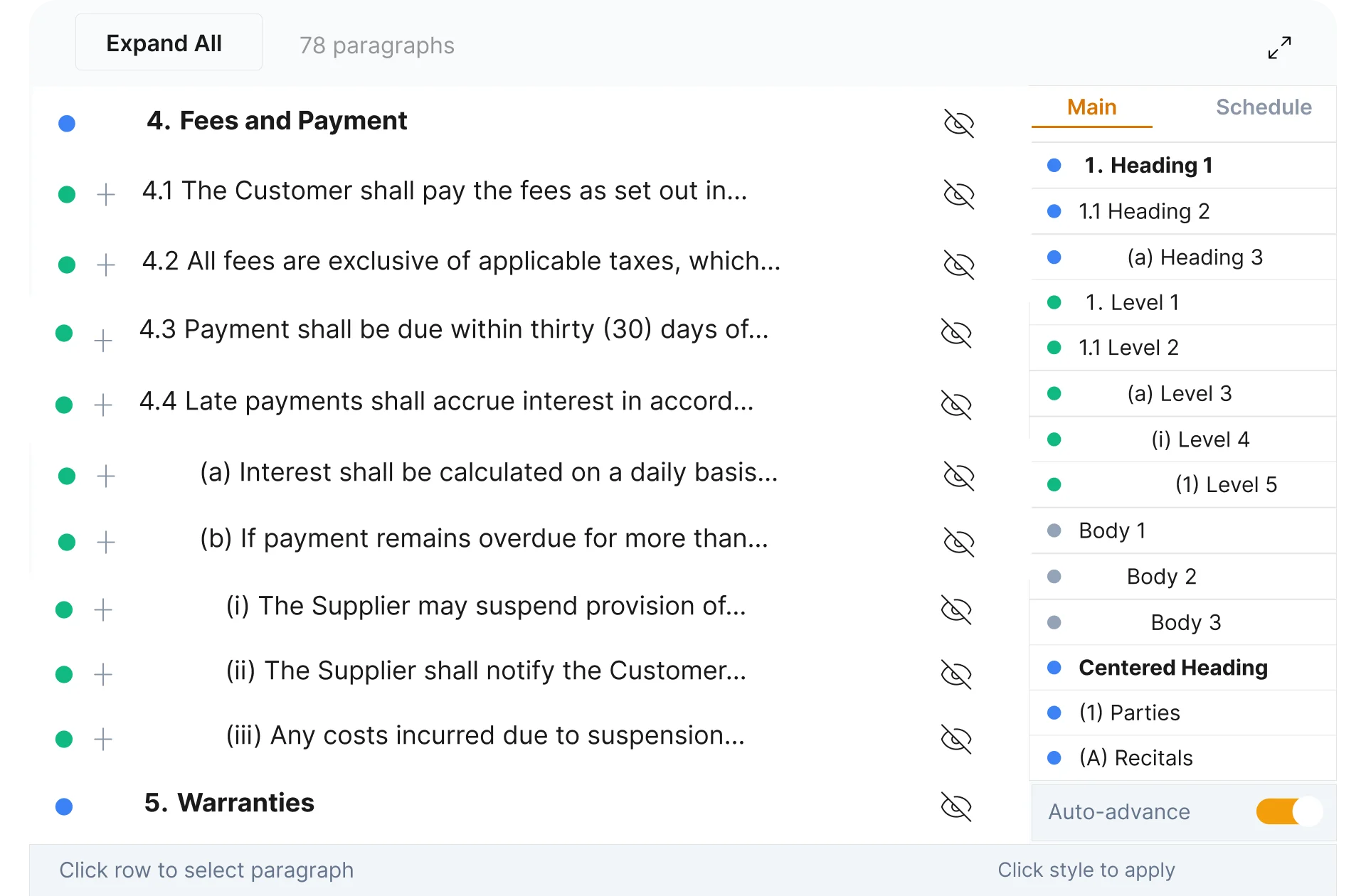The image size is (1366, 896).
Task: Select the Main tab
Action: (x=1091, y=107)
